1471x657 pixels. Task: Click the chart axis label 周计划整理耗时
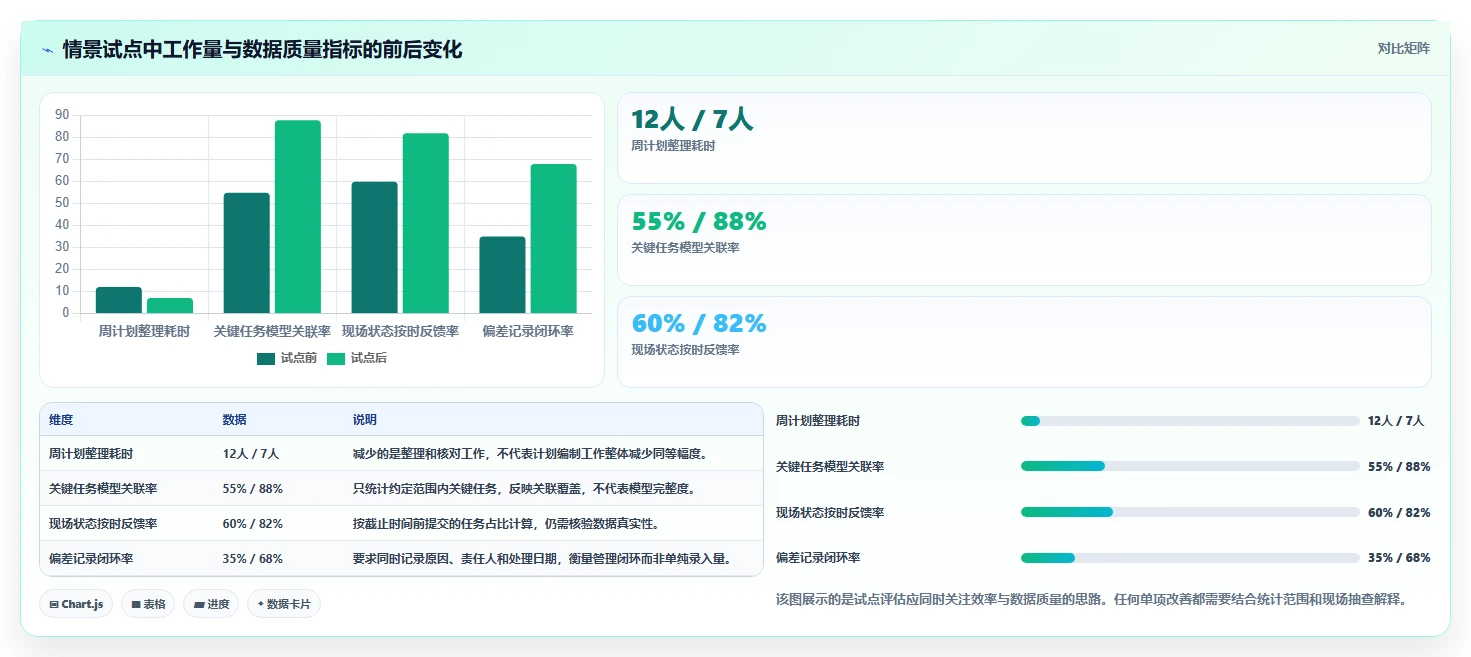(144, 331)
